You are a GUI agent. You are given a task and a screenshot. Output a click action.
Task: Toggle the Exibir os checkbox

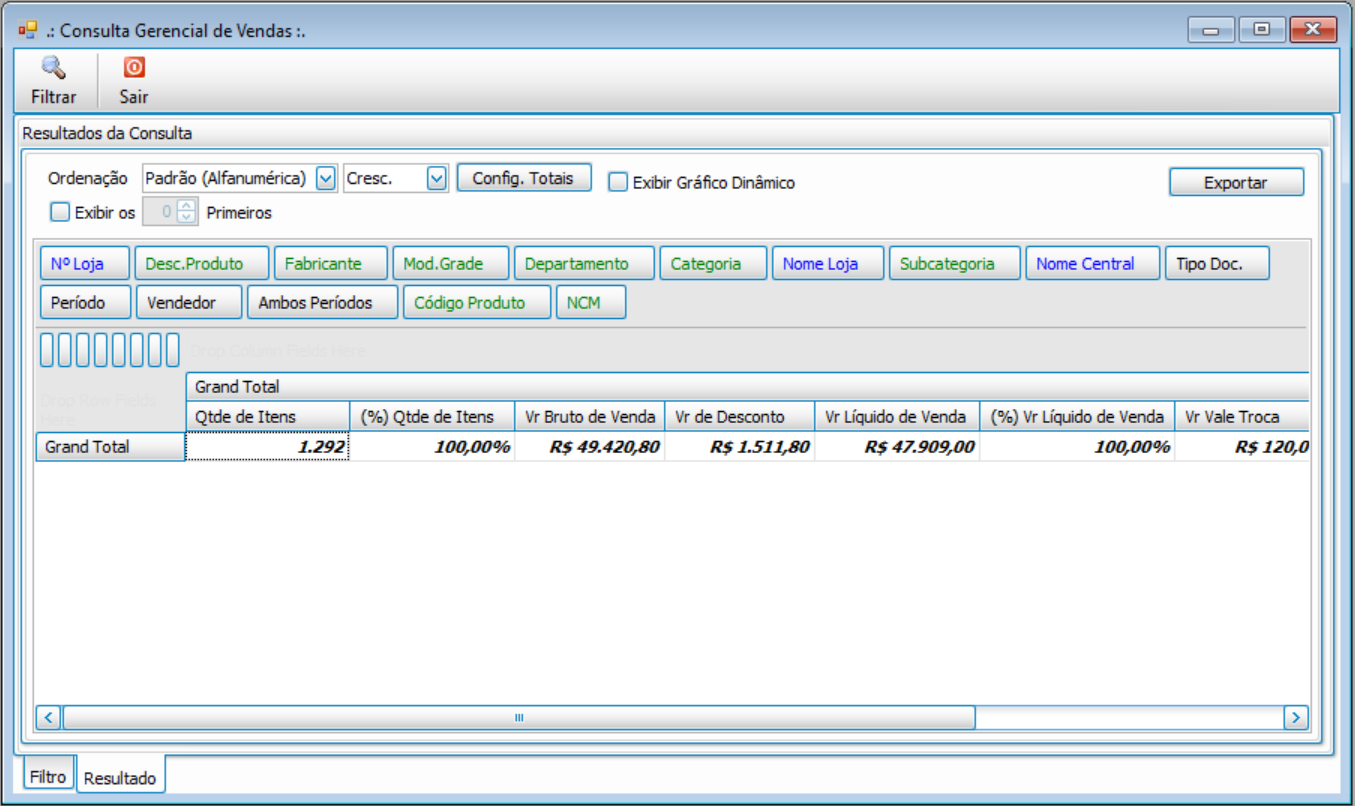(60, 212)
